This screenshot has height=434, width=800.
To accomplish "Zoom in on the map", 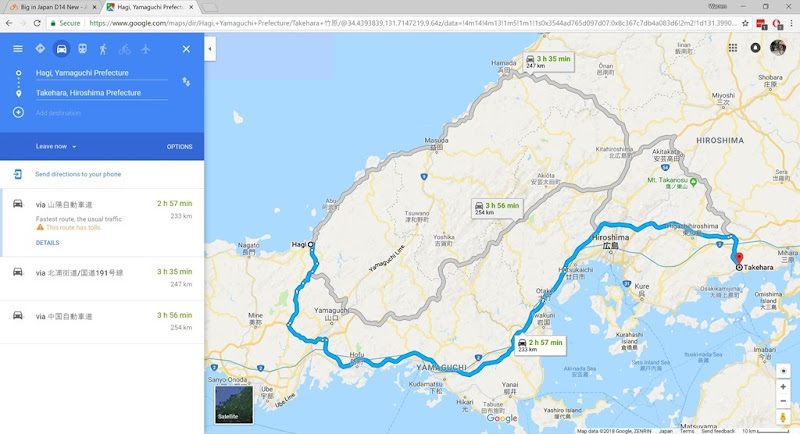I will (x=783, y=387).
